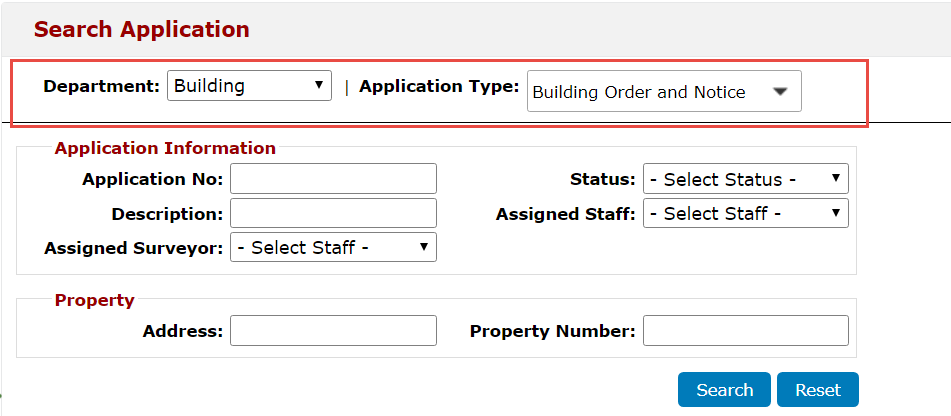Focus the Description text box
The image size is (951, 416).
coord(333,214)
